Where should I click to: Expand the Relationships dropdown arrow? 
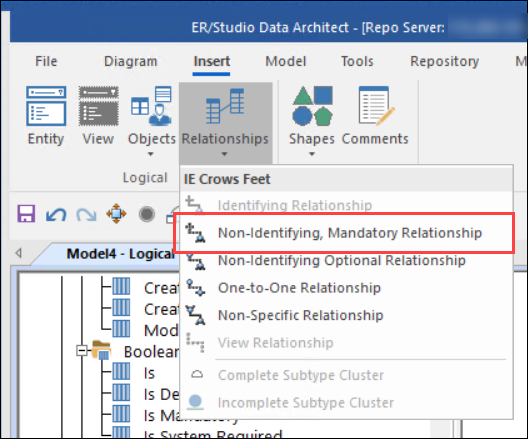(224, 154)
